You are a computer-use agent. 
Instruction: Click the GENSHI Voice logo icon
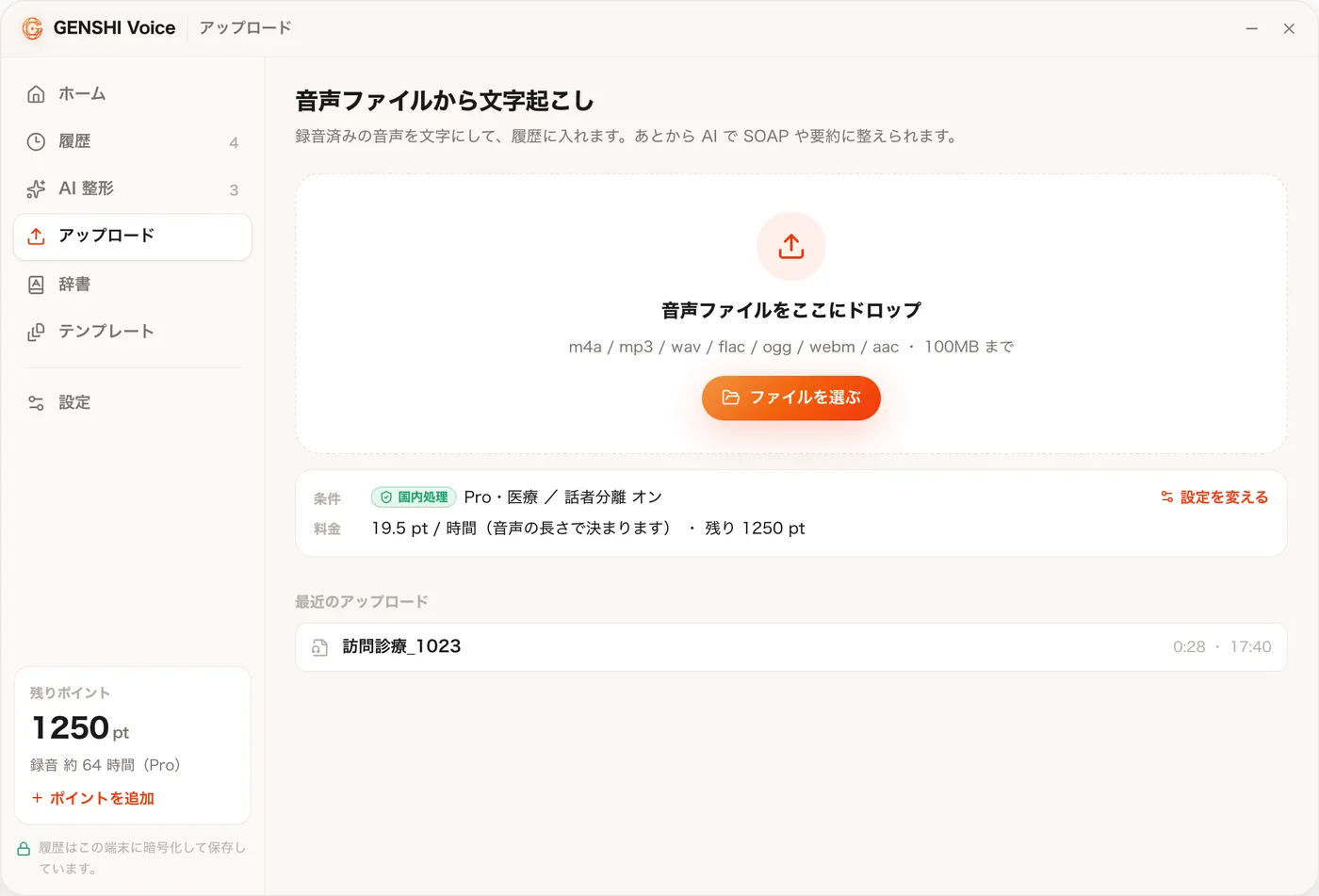coord(32,28)
